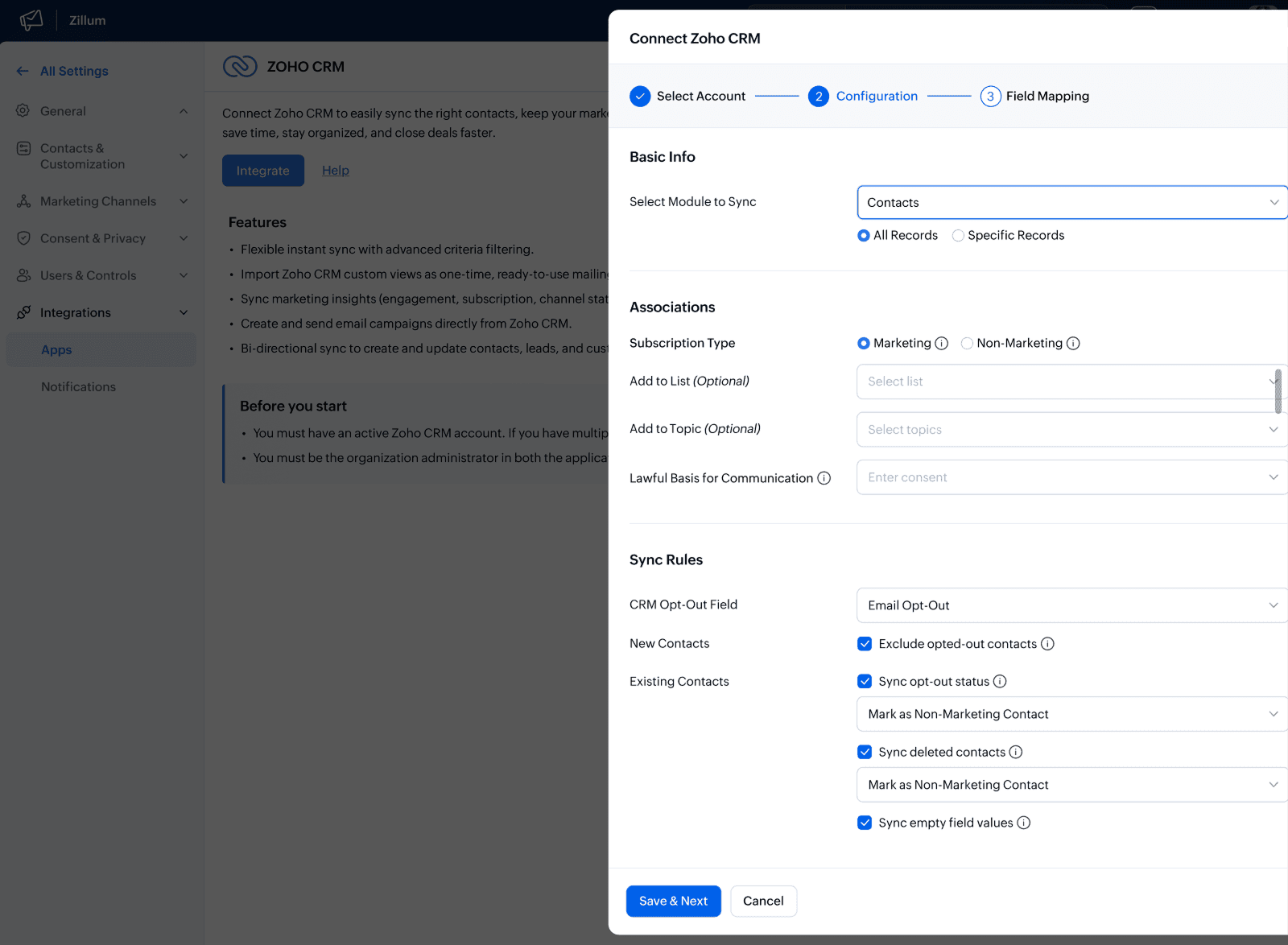Open the Help link

click(336, 171)
